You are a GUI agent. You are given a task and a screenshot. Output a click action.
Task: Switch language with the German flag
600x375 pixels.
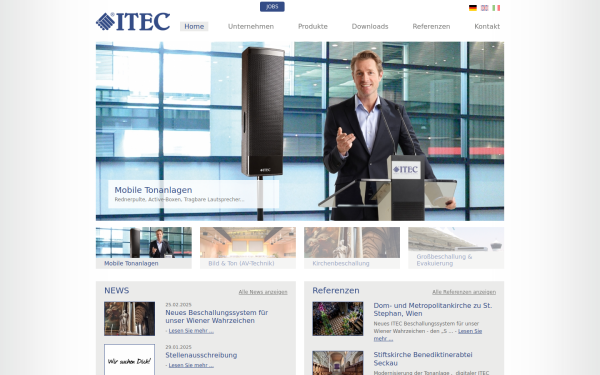(x=473, y=8)
